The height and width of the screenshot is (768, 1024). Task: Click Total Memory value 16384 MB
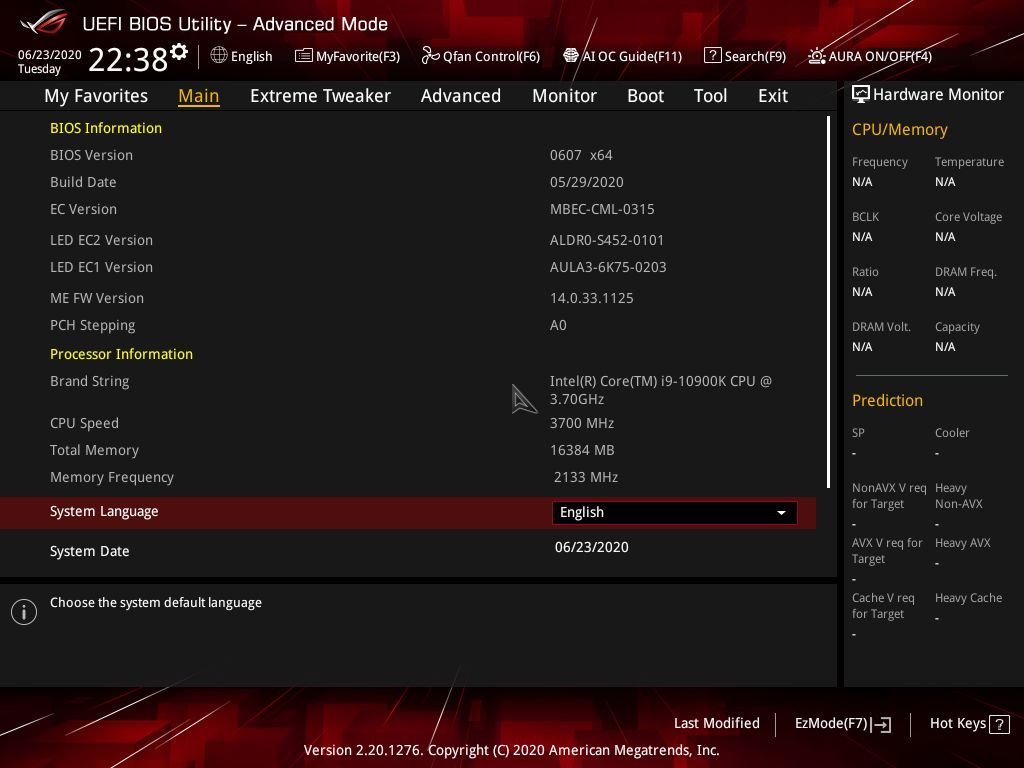pos(582,450)
